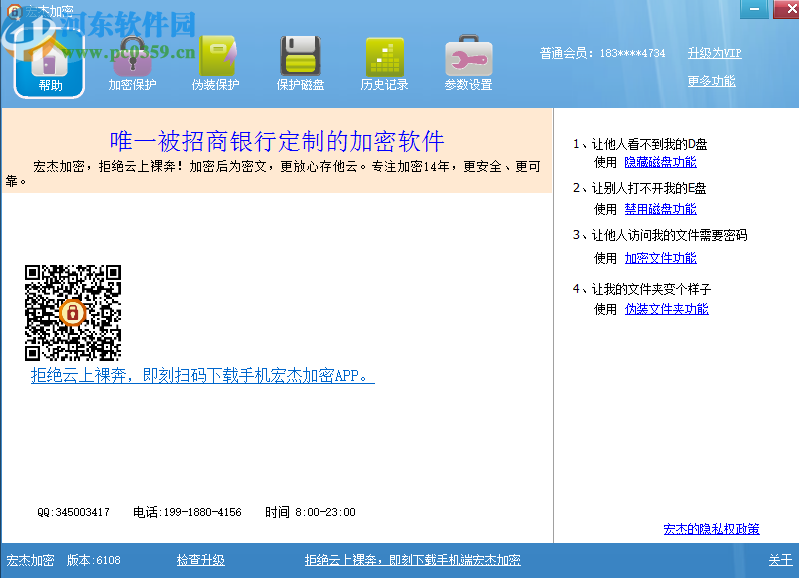
Task: Open 宏杰的隐私权政策 privacy policy link
Action: click(x=711, y=529)
